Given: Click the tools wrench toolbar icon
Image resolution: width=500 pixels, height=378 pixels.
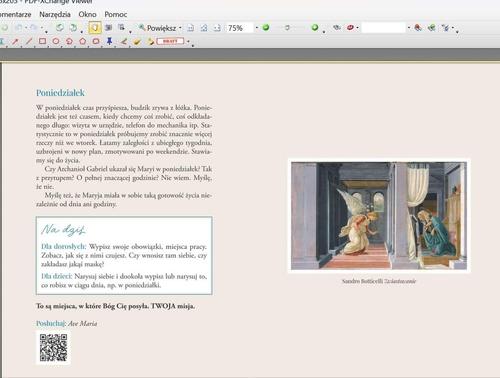Looking at the screenshot, I should pos(446,28).
